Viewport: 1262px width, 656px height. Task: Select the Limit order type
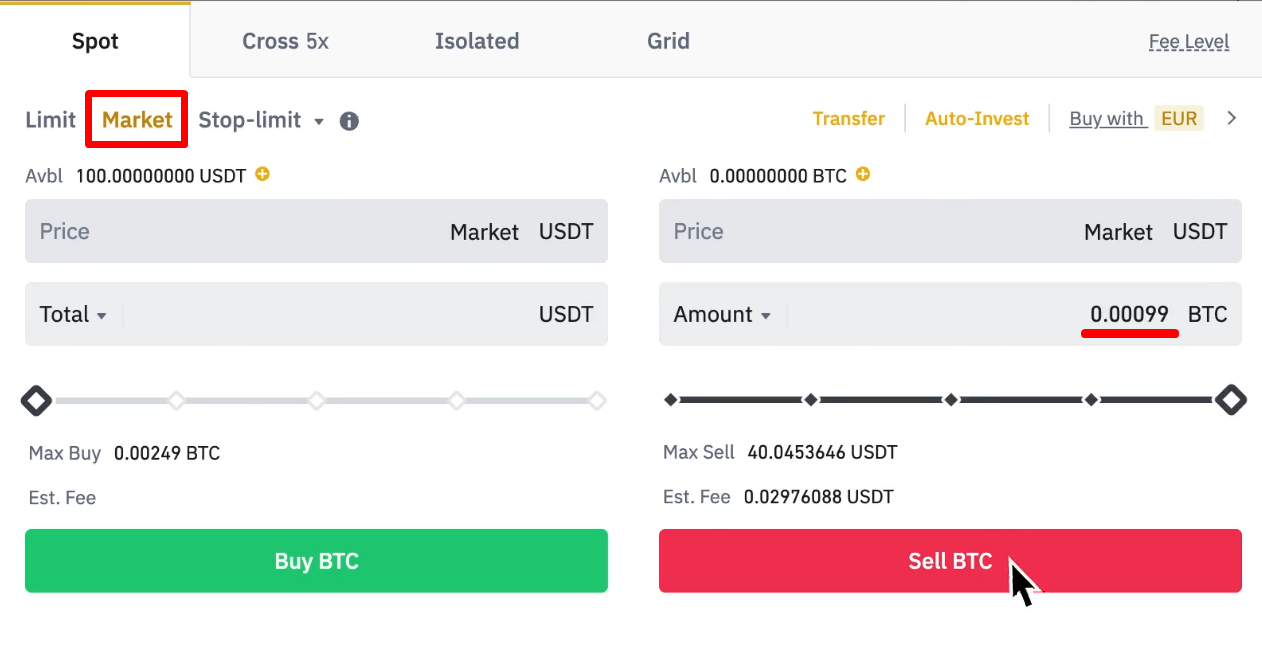click(x=50, y=120)
